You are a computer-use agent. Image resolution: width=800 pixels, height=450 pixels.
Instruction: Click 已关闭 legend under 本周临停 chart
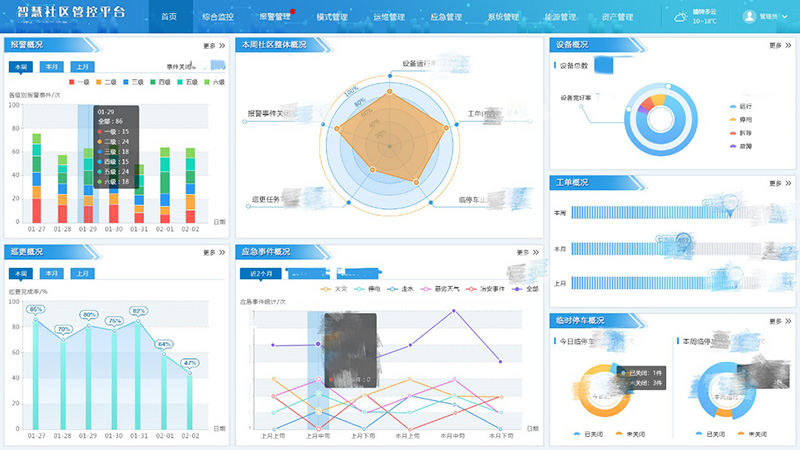[711, 434]
